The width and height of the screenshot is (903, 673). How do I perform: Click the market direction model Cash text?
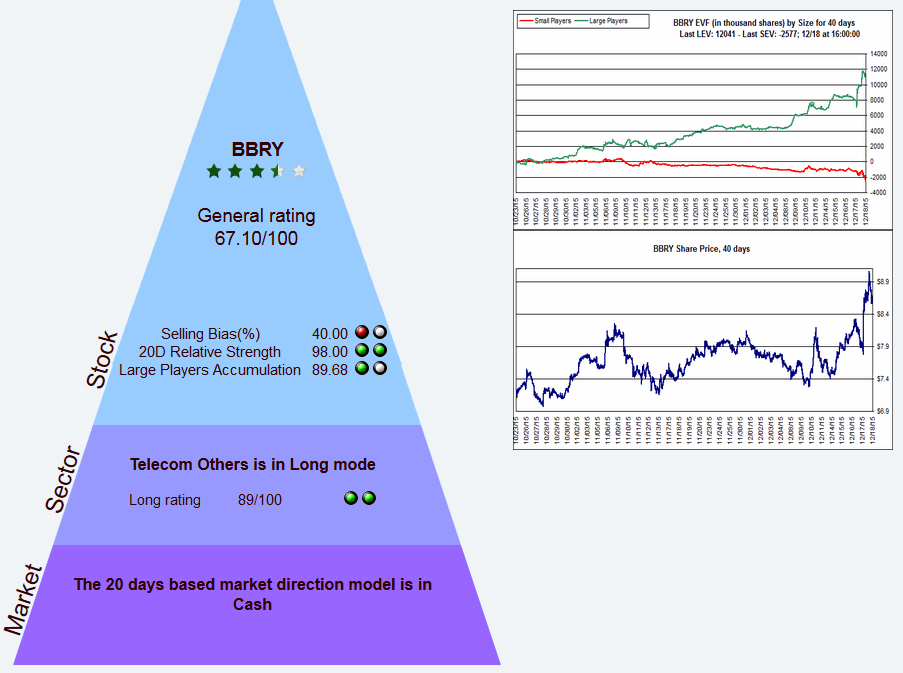[252, 594]
